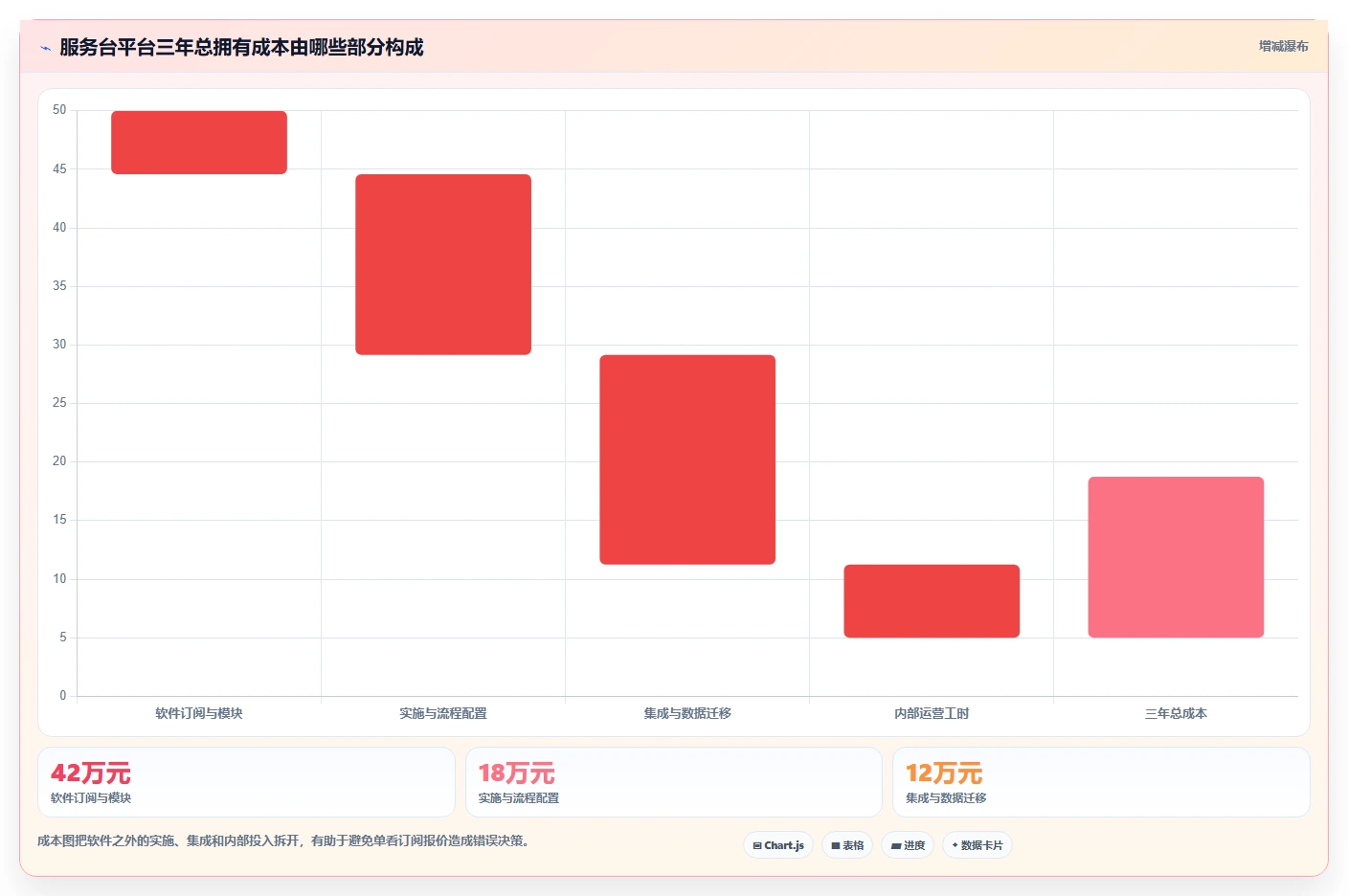This screenshot has width=1348, height=896.
Task: Click the 内部运营工时 waterfall bar
Action: coord(932,601)
